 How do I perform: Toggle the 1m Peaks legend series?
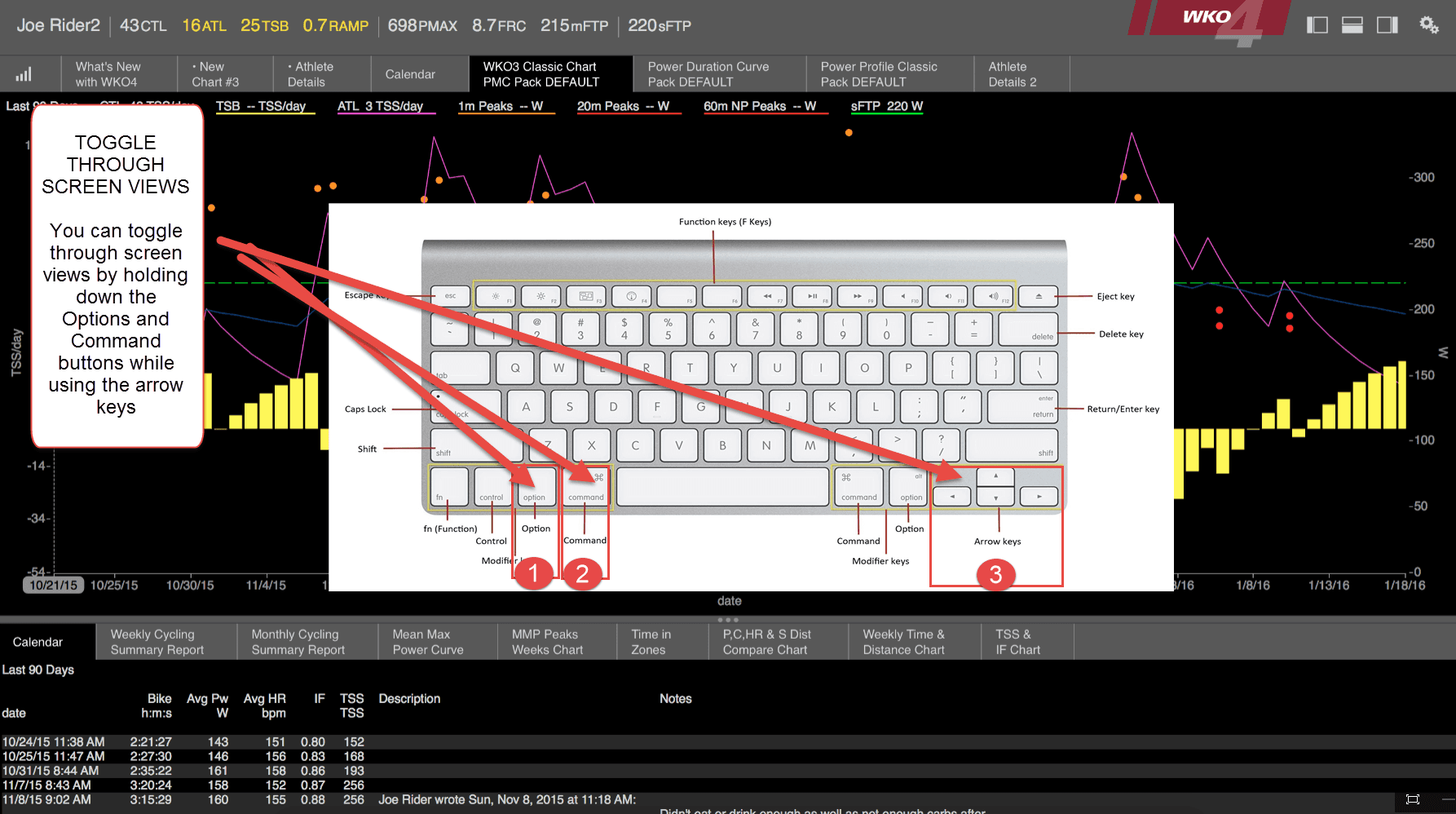505,107
